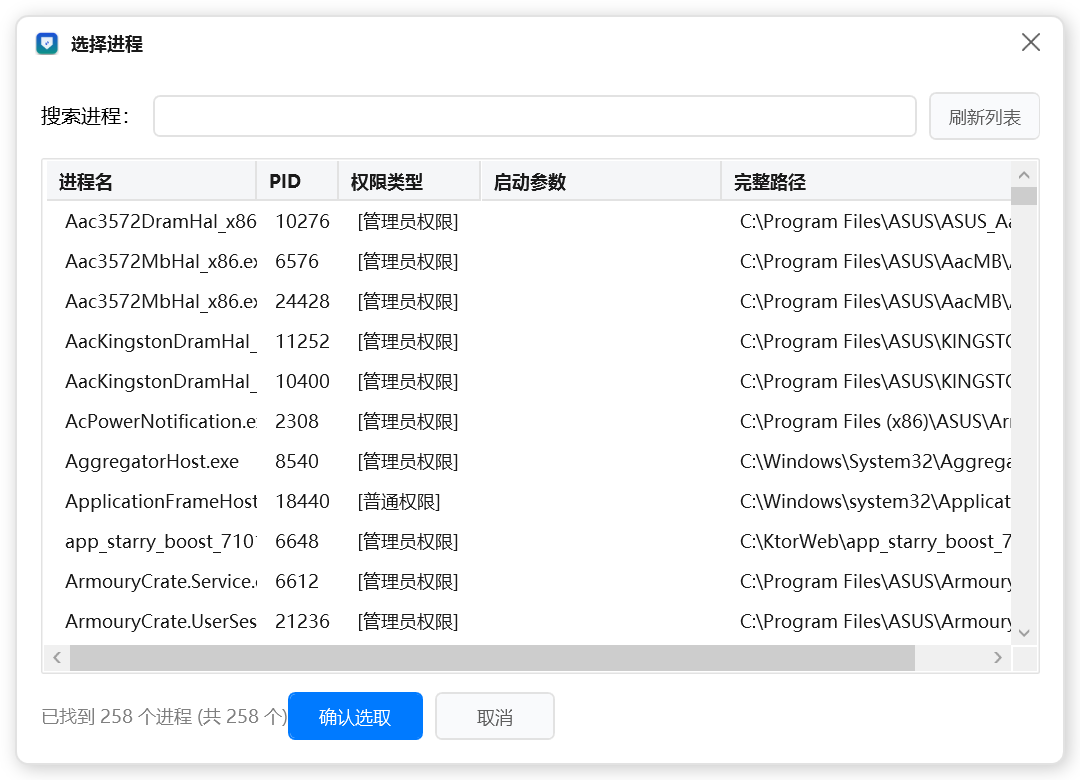Viewport: 1080px width, 780px height.
Task: Select the ApplicationFrameHost process row
Action: (528, 501)
